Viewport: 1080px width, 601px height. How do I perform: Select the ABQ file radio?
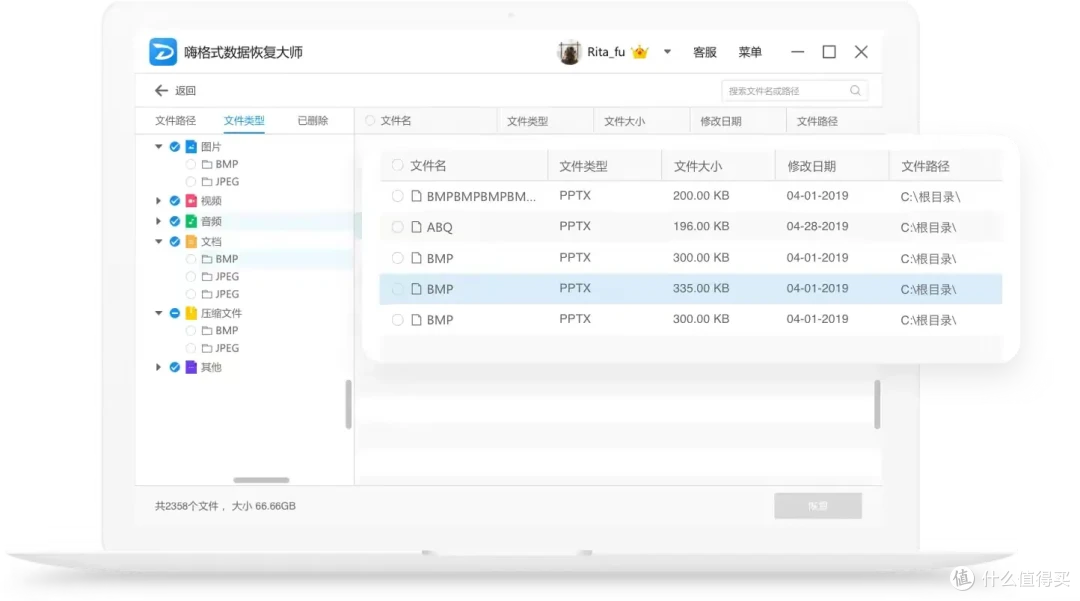(397, 227)
